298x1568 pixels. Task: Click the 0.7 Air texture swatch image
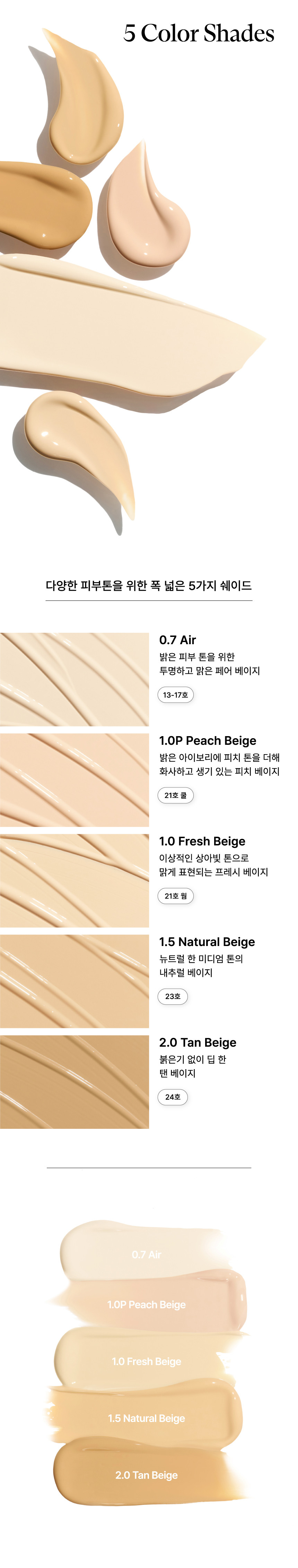point(74,679)
